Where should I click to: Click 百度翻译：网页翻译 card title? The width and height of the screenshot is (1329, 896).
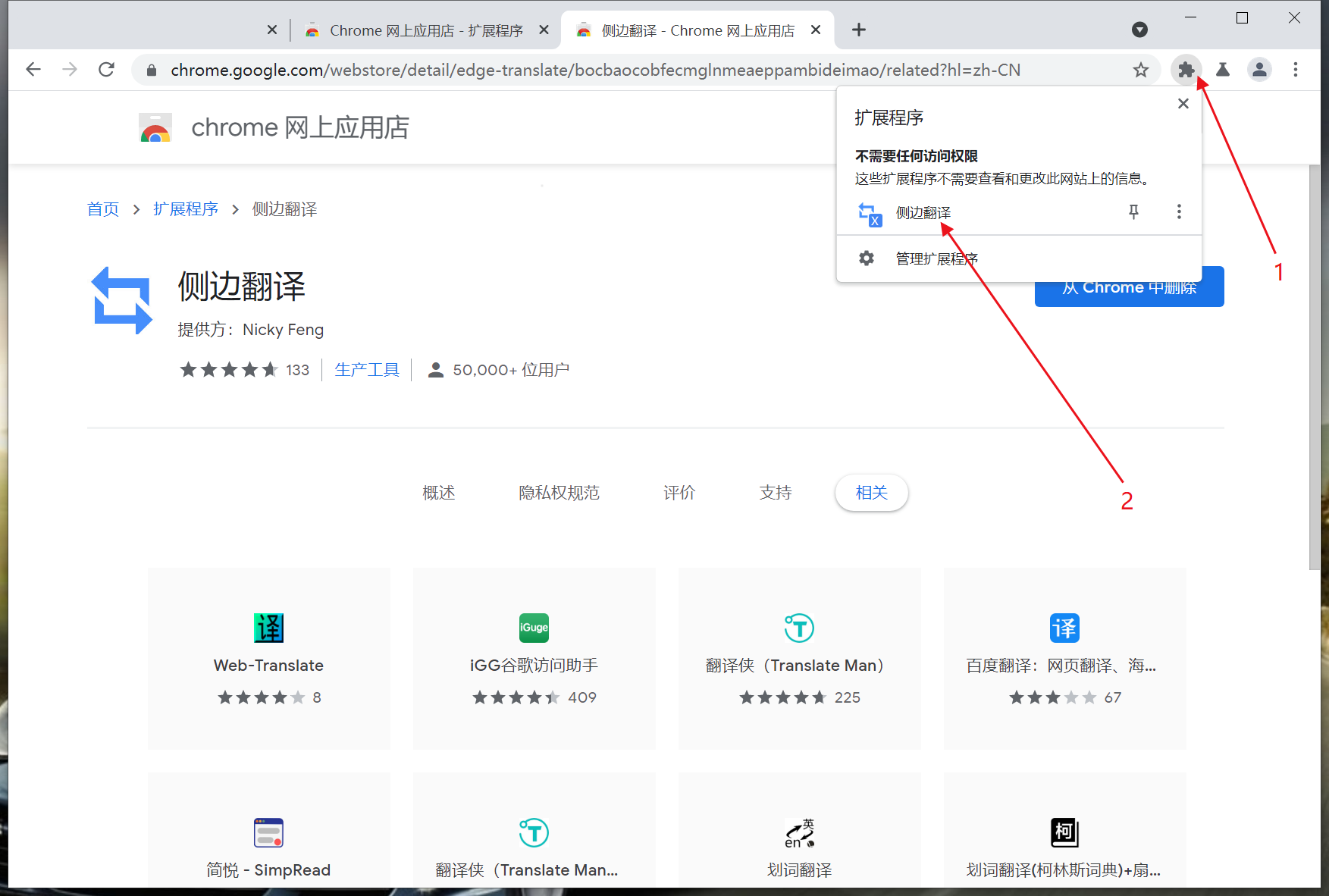(x=1061, y=666)
